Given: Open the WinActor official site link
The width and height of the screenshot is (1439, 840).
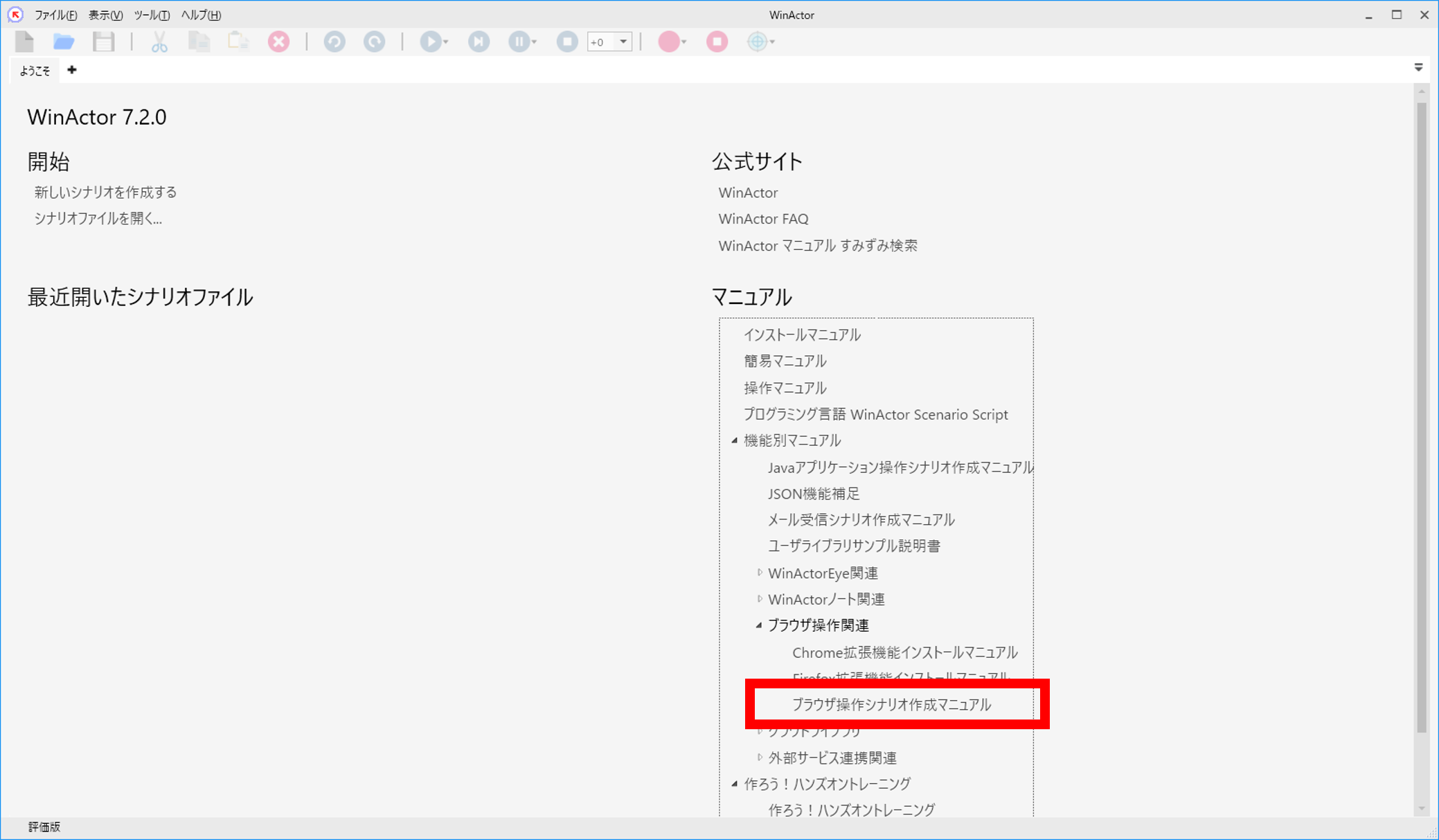Looking at the screenshot, I should pos(748,193).
